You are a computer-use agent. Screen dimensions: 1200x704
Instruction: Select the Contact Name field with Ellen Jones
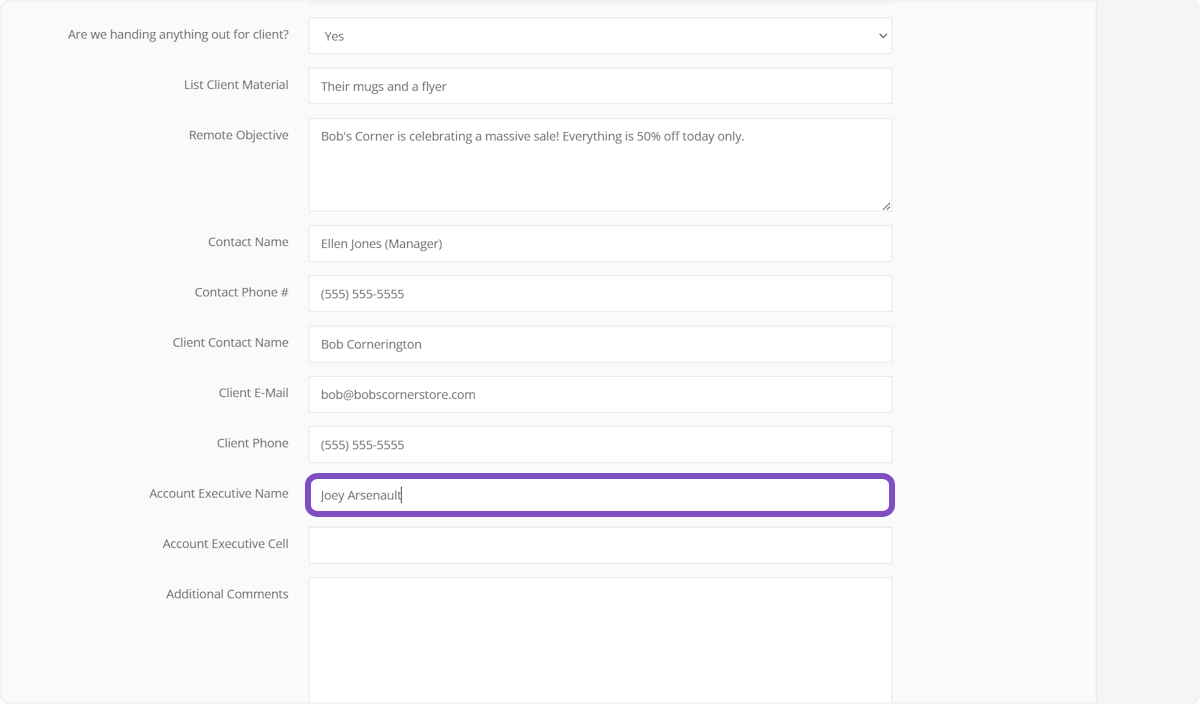pos(599,243)
